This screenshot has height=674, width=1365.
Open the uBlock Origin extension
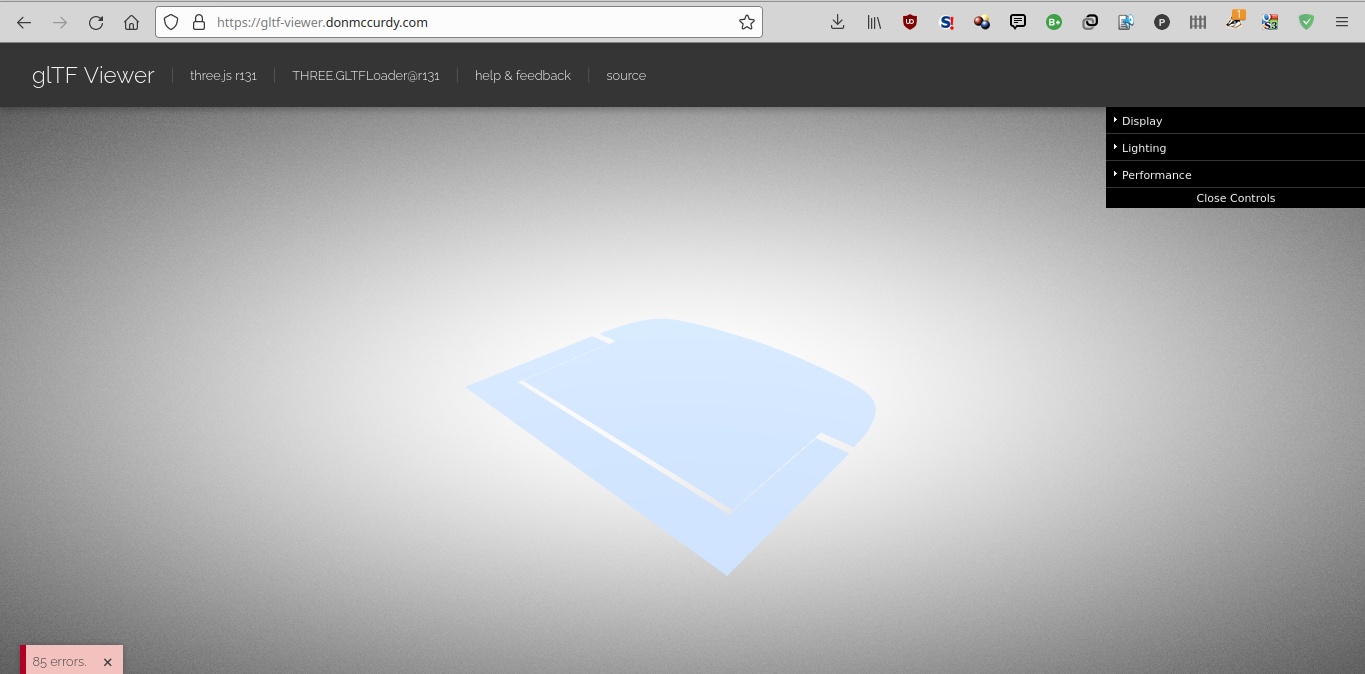[910, 21]
